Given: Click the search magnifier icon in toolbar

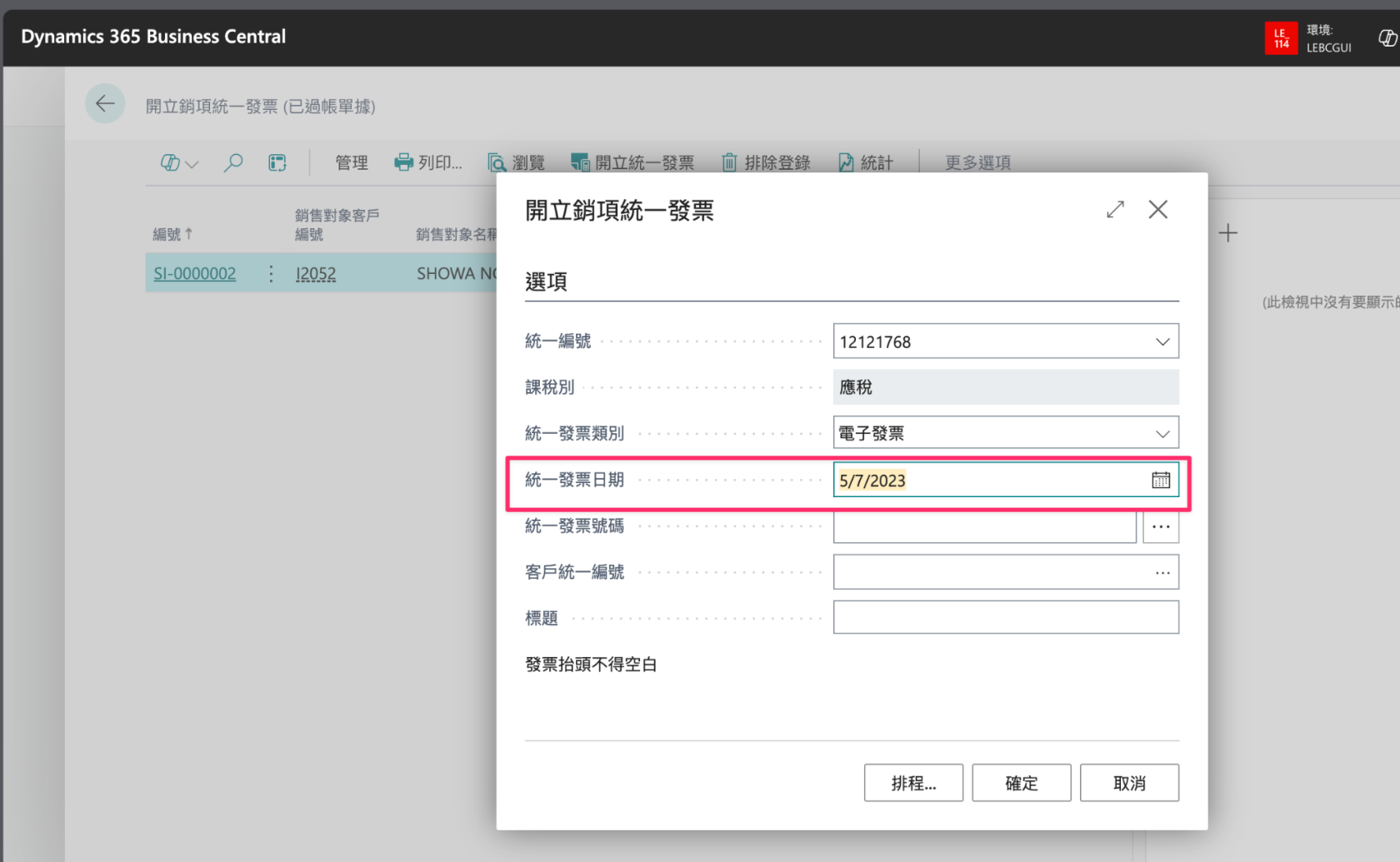Looking at the screenshot, I should click(x=233, y=162).
